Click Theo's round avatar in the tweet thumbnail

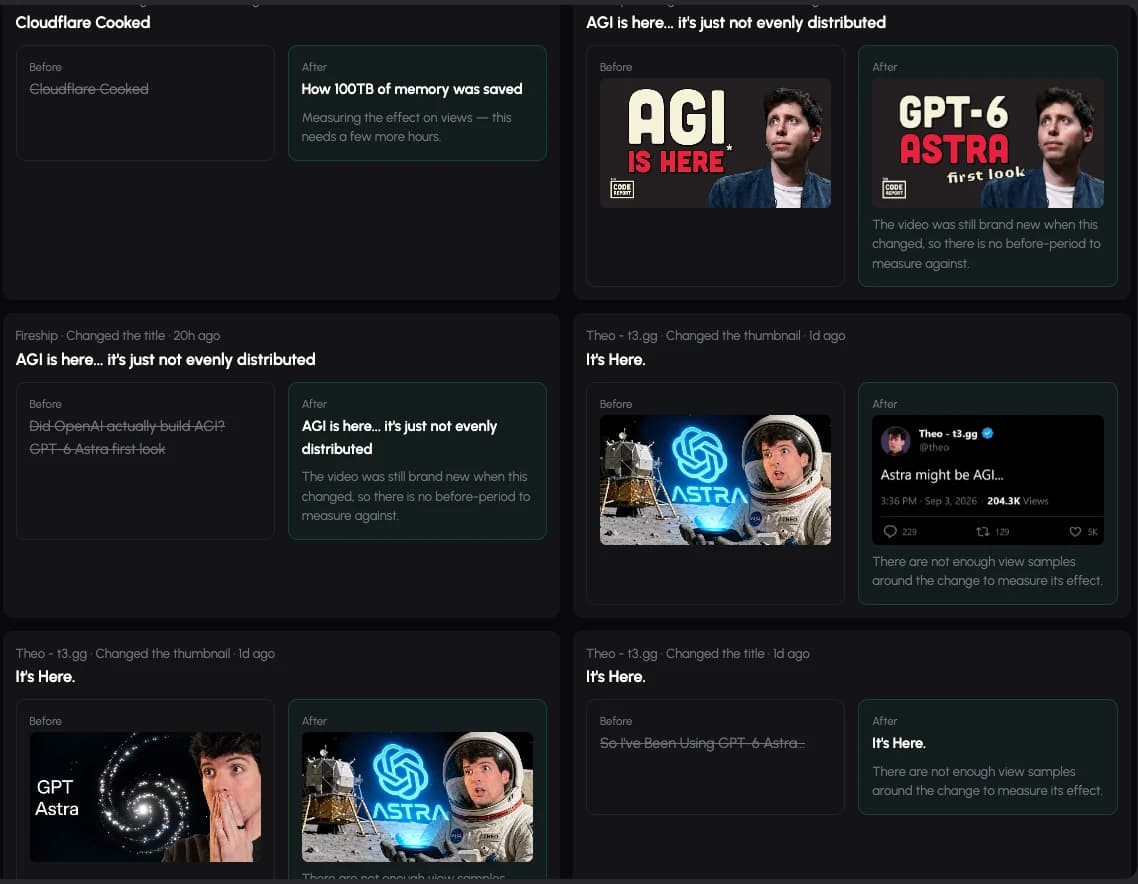coord(896,441)
